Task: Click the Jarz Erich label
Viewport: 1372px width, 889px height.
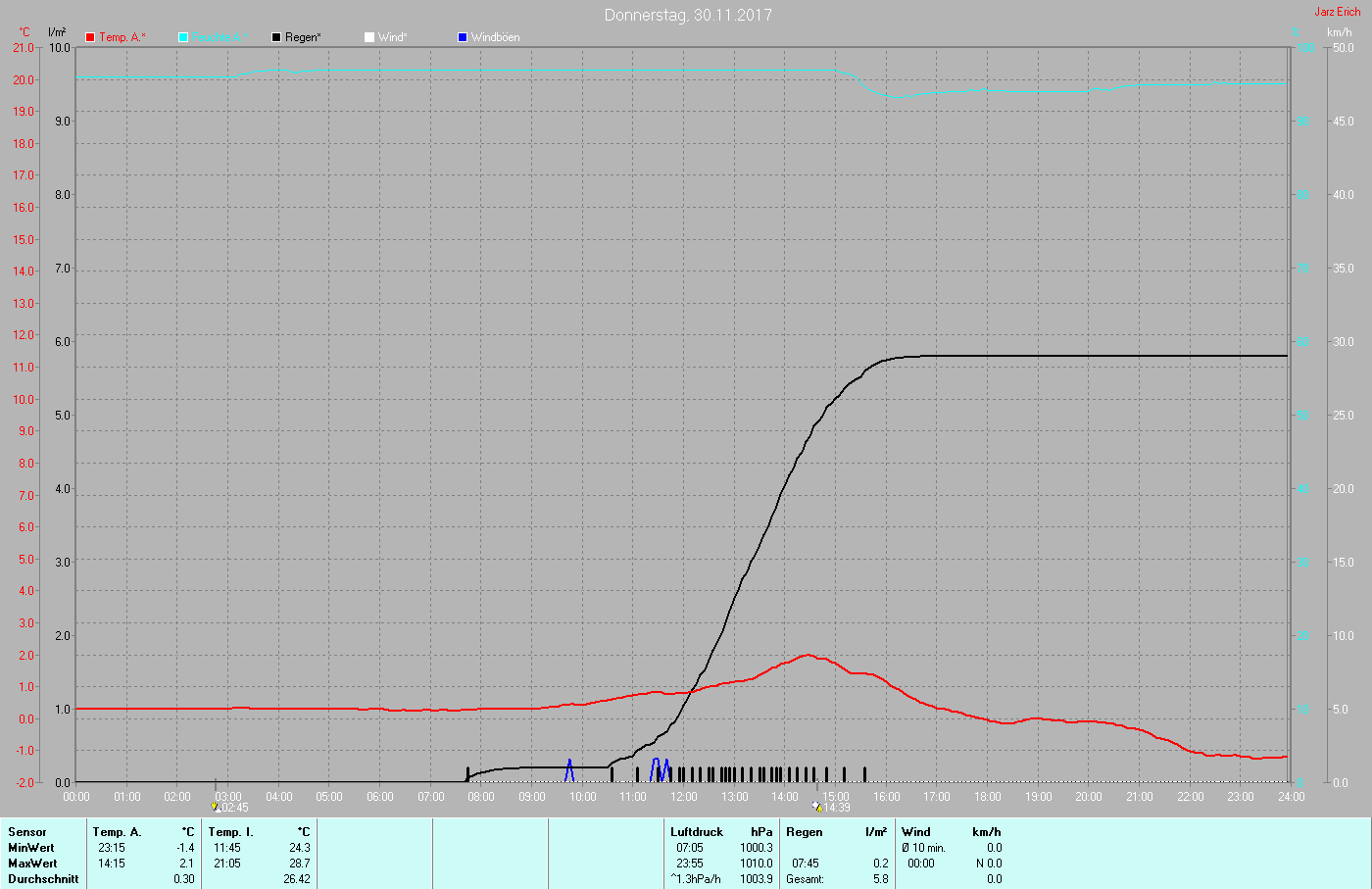Action: (1337, 12)
